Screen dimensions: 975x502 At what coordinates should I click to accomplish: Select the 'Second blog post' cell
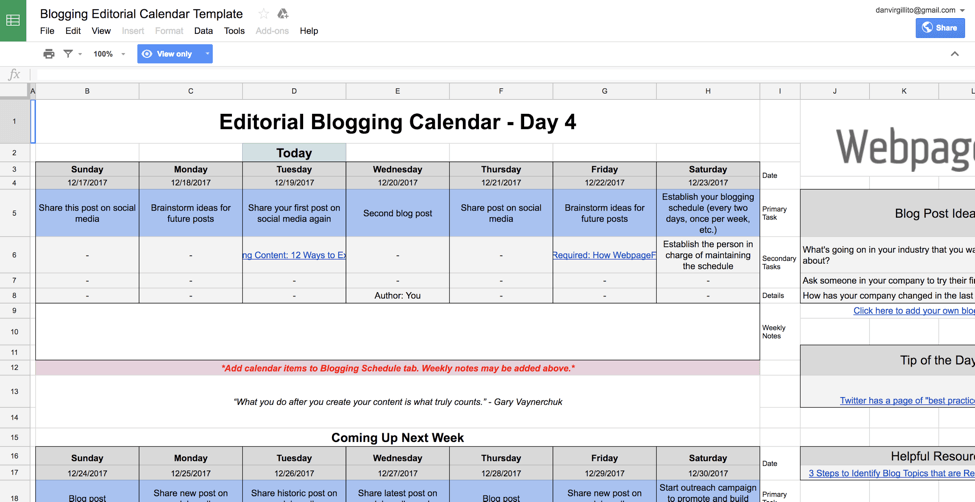pos(397,213)
